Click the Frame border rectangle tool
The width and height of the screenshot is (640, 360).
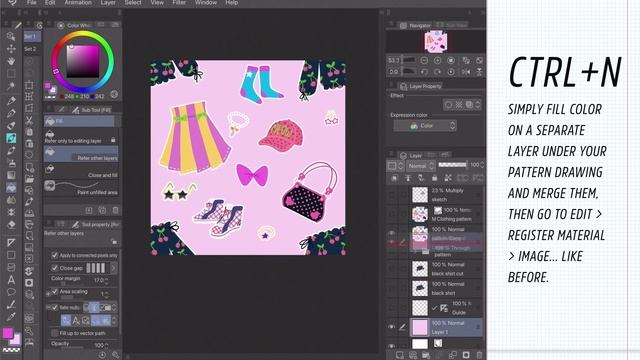(x=11, y=255)
